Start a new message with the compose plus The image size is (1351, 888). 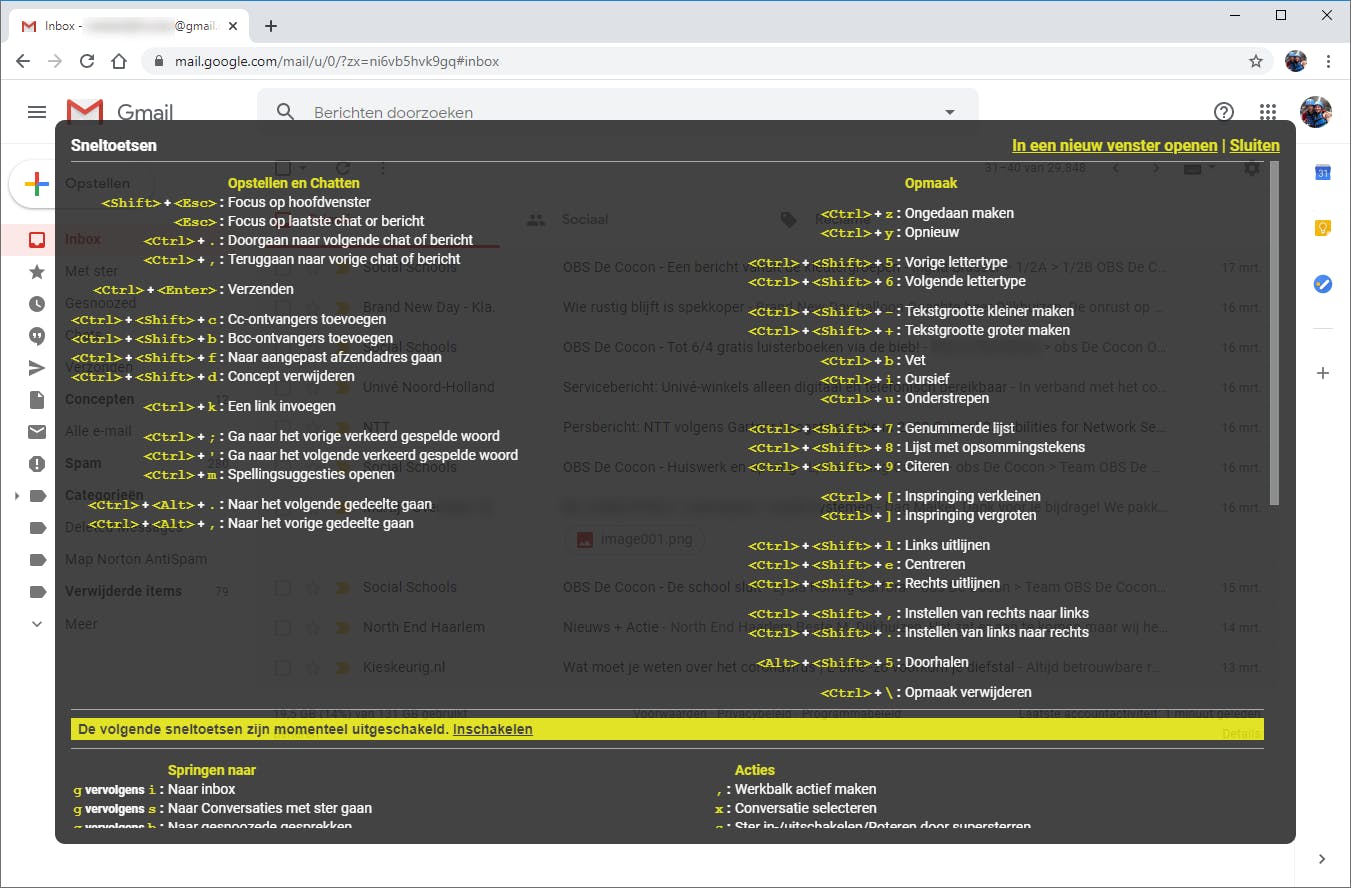click(x=36, y=184)
